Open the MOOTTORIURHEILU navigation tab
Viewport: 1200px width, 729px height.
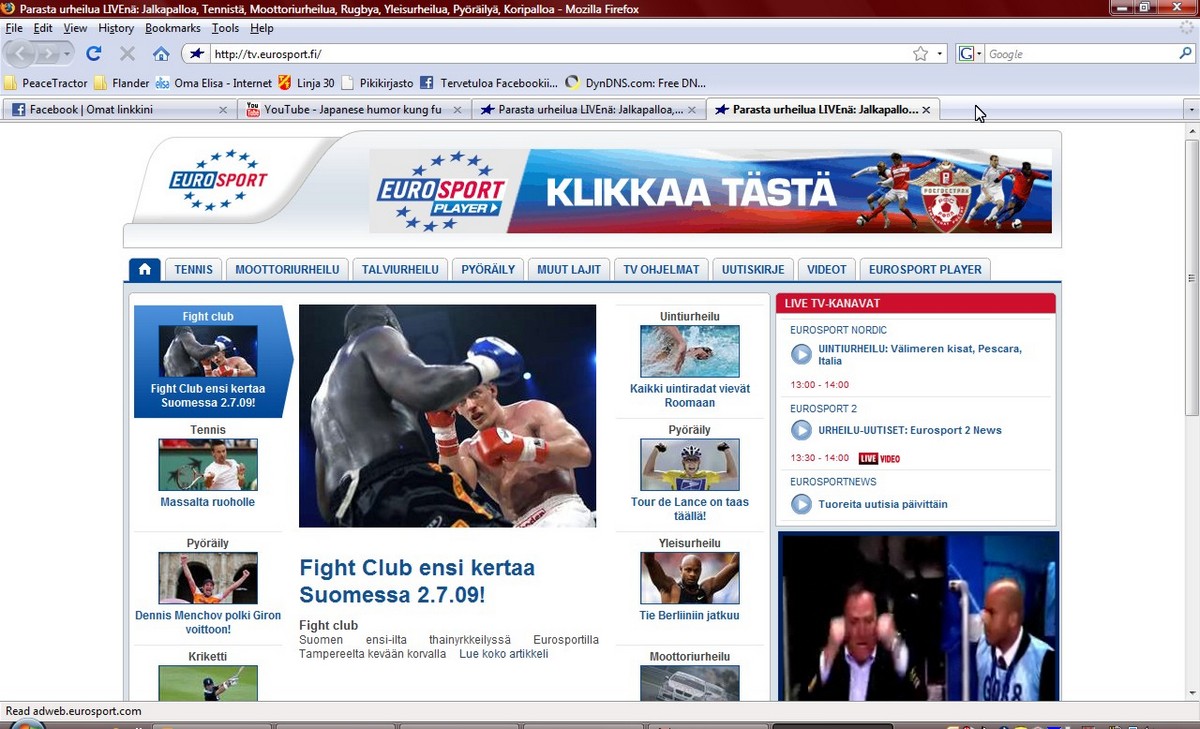click(x=287, y=269)
